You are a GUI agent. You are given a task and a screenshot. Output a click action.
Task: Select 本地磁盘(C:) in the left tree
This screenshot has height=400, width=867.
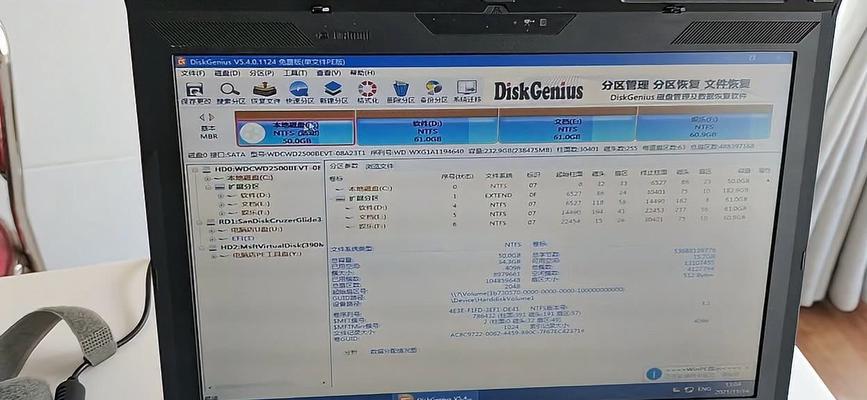248,178
